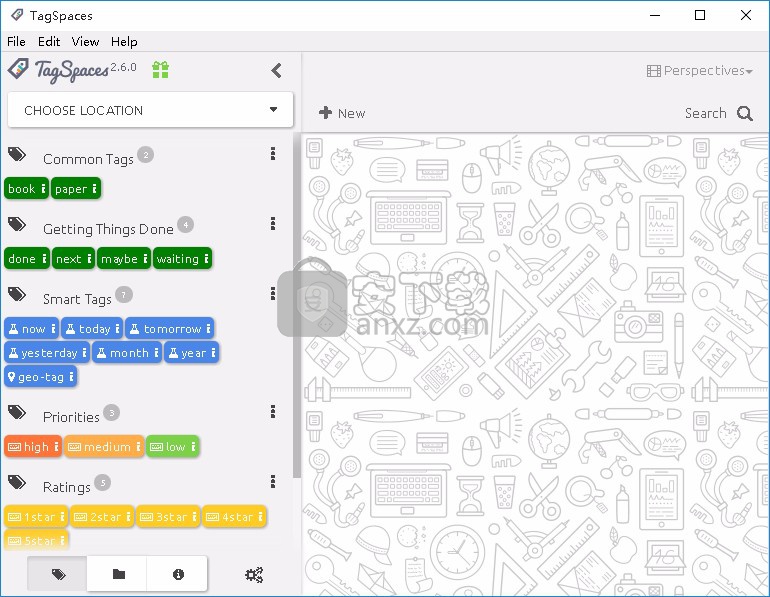Switch to the tag library tab icon
This screenshot has height=597, width=770.
point(58,574)
